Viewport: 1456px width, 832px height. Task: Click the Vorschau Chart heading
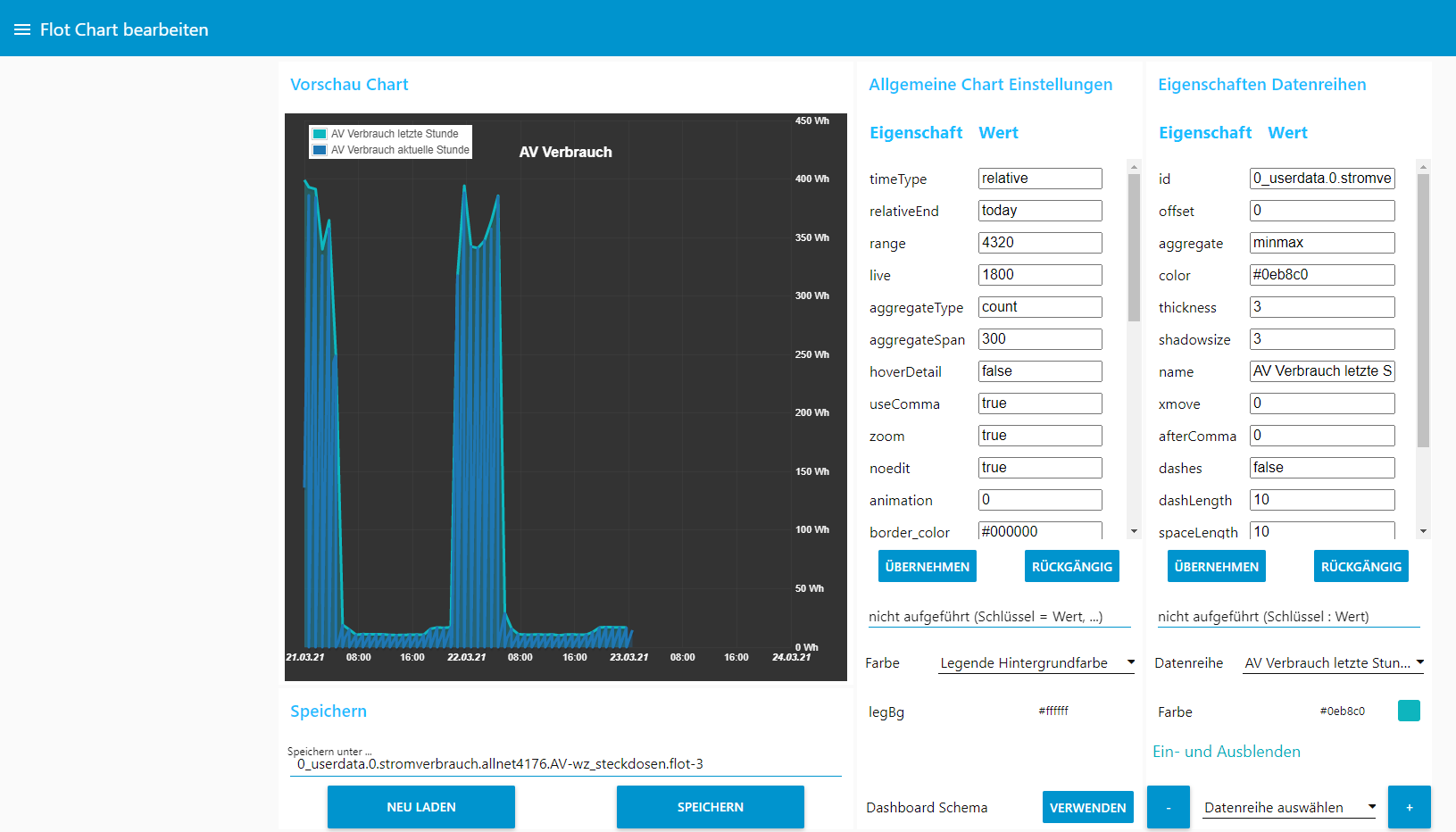click(349, 85)
